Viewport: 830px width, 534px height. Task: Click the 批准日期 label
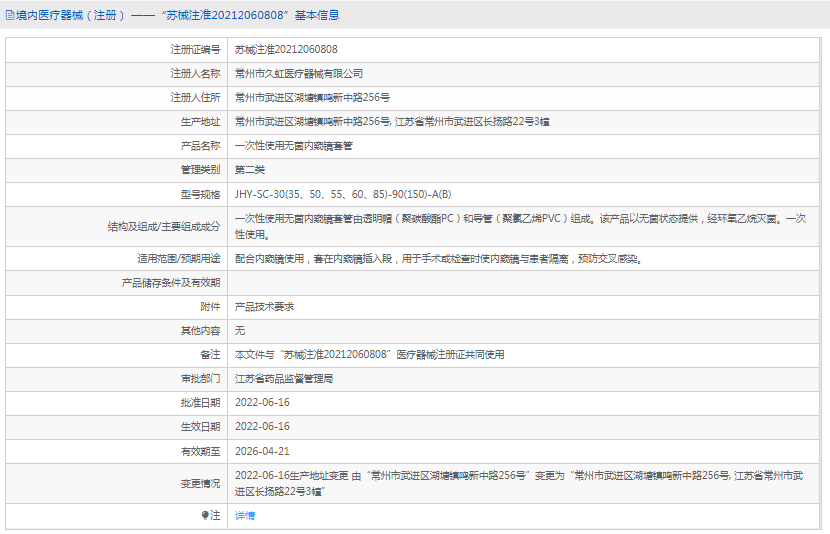point(200,403)
